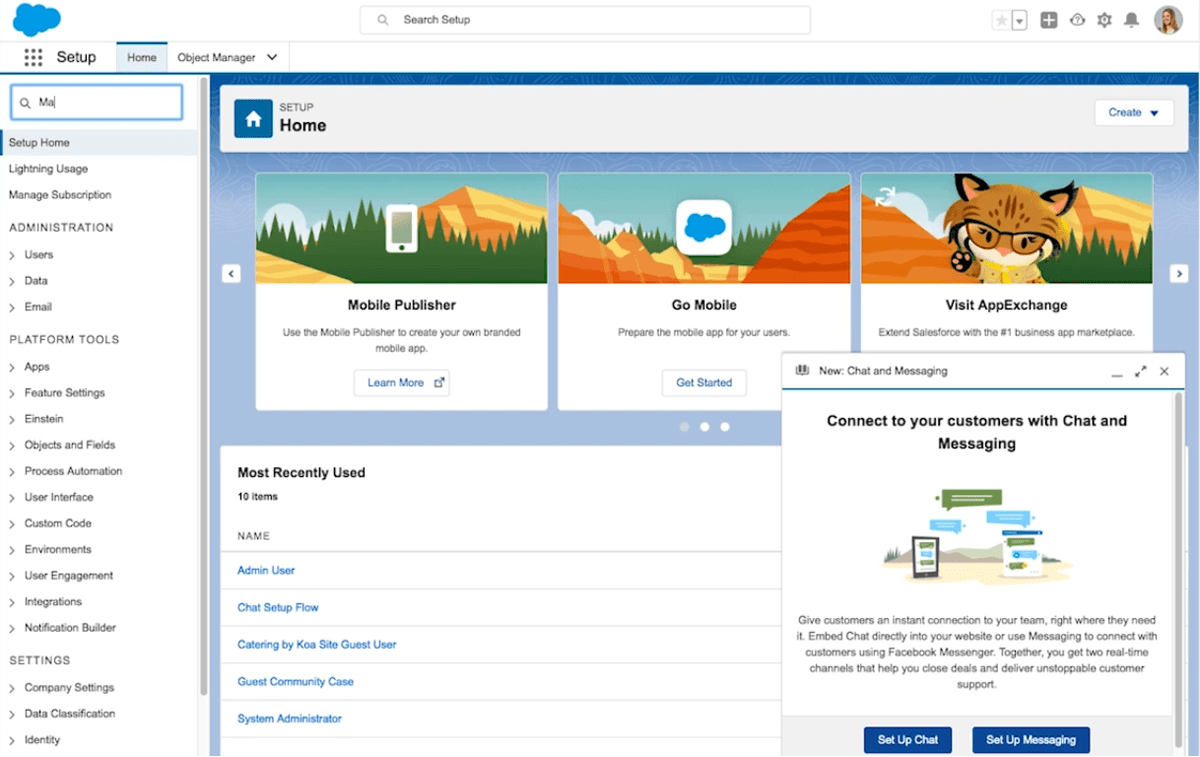This screenshot has width=1200, height=757.
Task: Click inside the Quick Find search box
Action: 95,102
